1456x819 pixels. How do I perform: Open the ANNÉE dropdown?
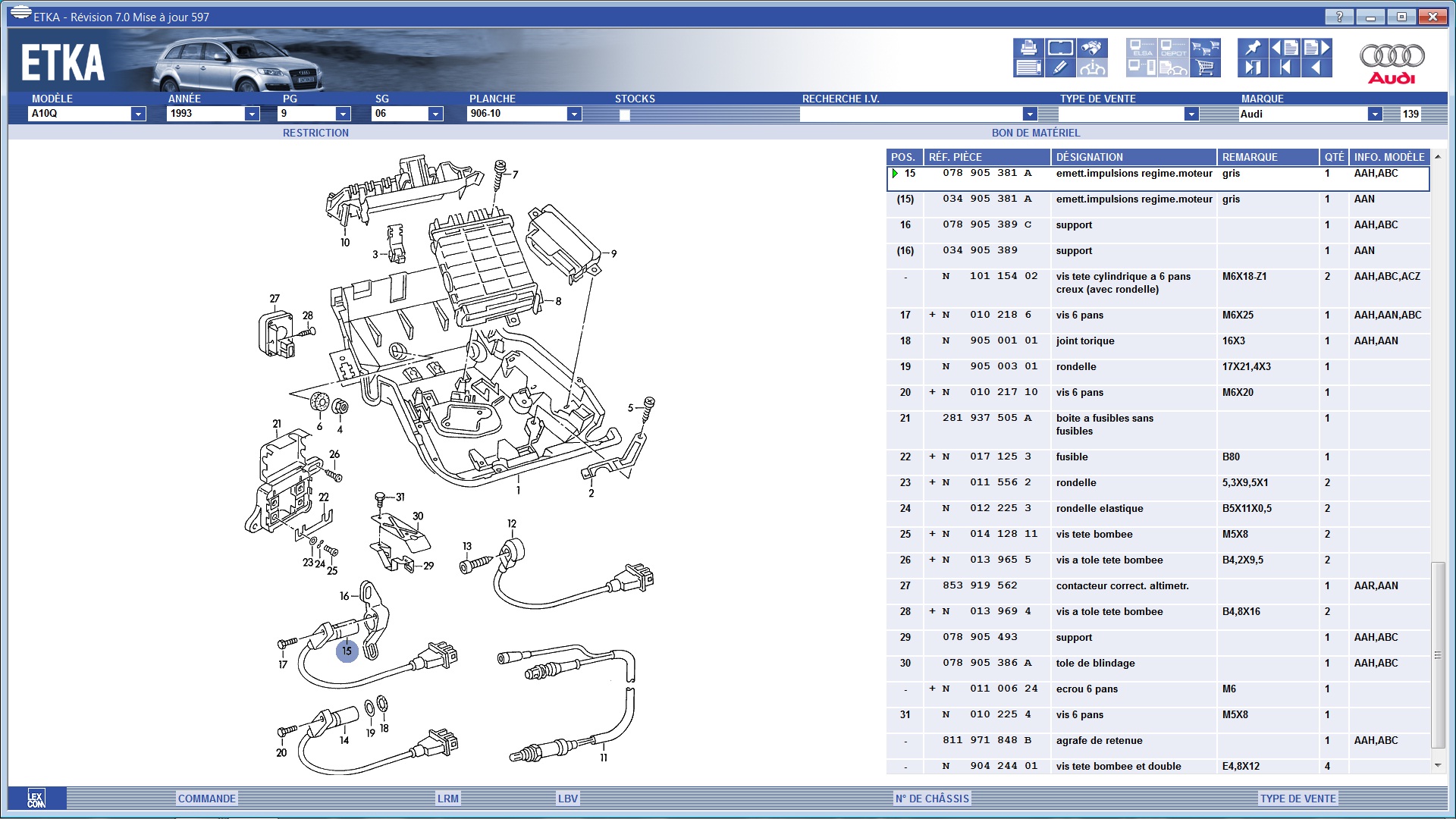[x=252, y=114]
